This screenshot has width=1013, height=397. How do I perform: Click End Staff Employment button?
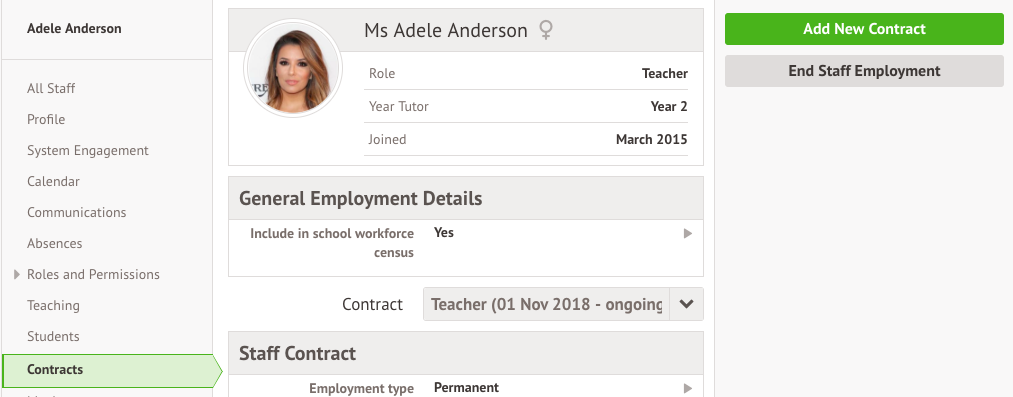point(864,71)
